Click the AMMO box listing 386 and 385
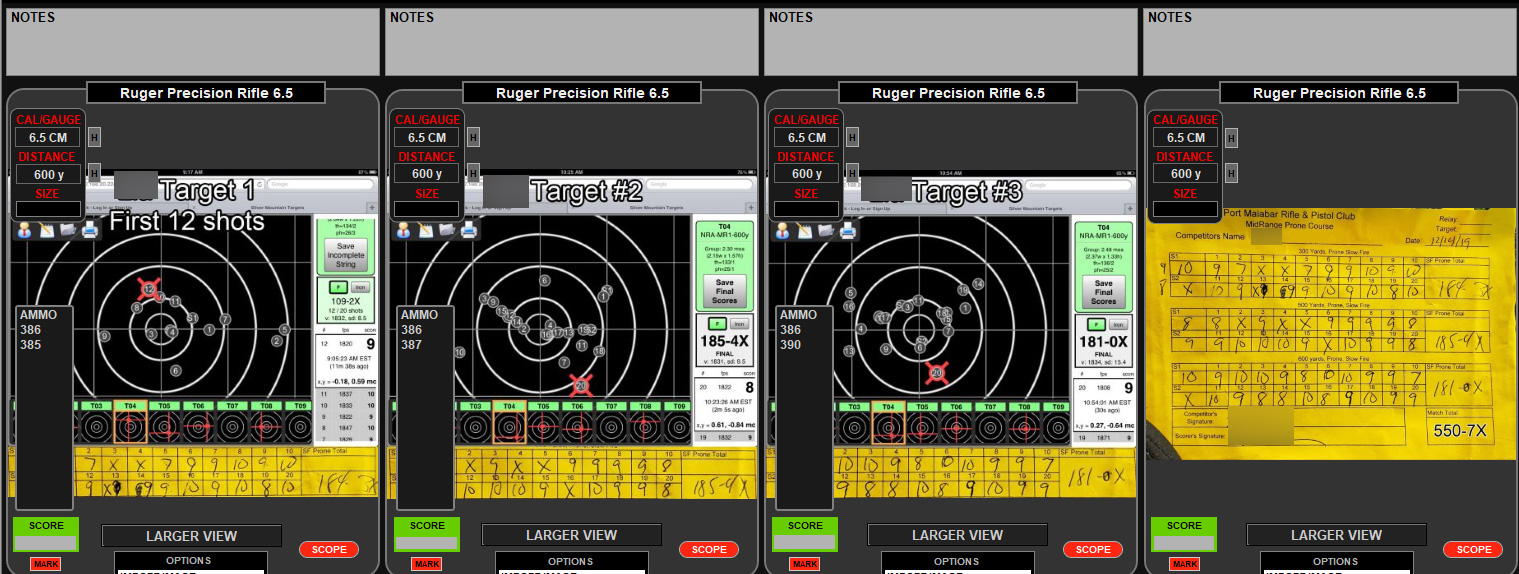This screenshot has width=1519, height=574. [x=45, y=408]
